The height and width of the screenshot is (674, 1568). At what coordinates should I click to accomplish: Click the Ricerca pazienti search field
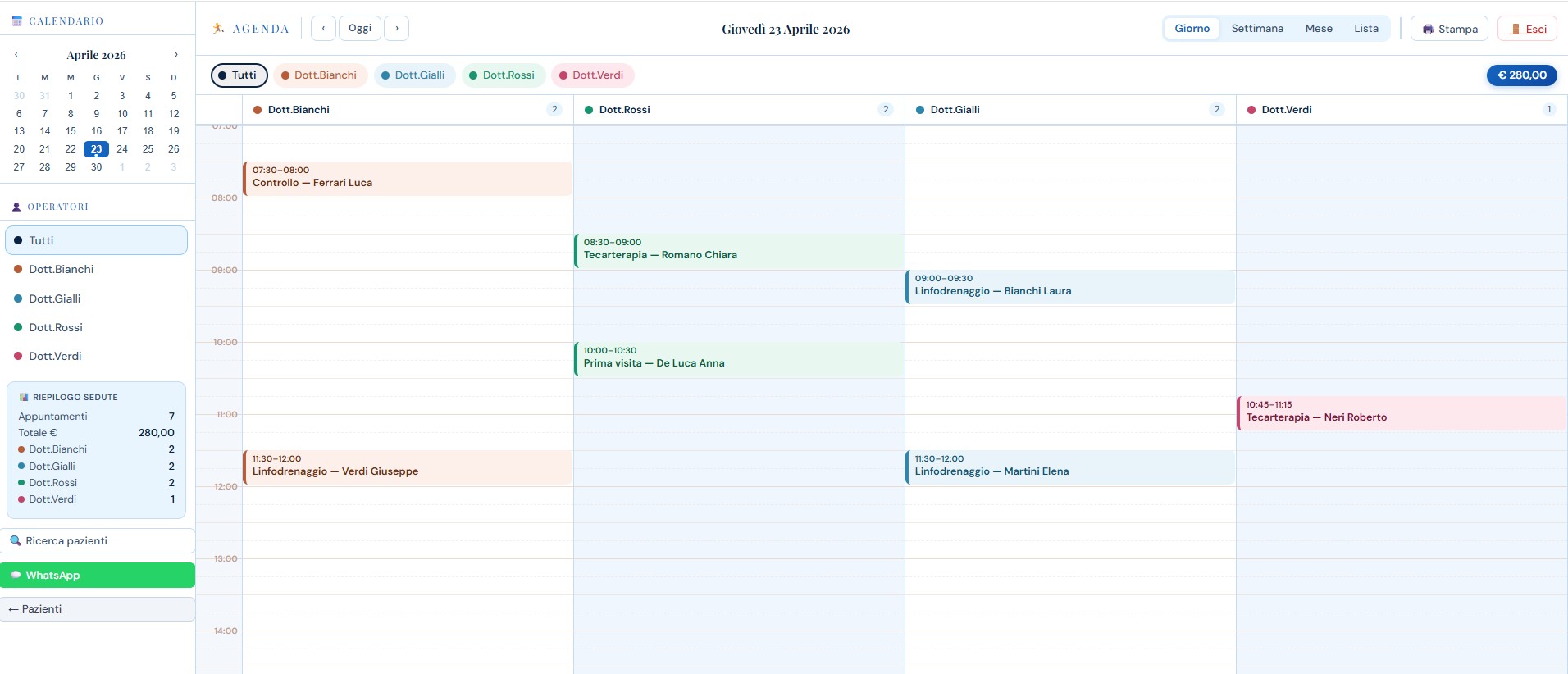pos(98,540)
